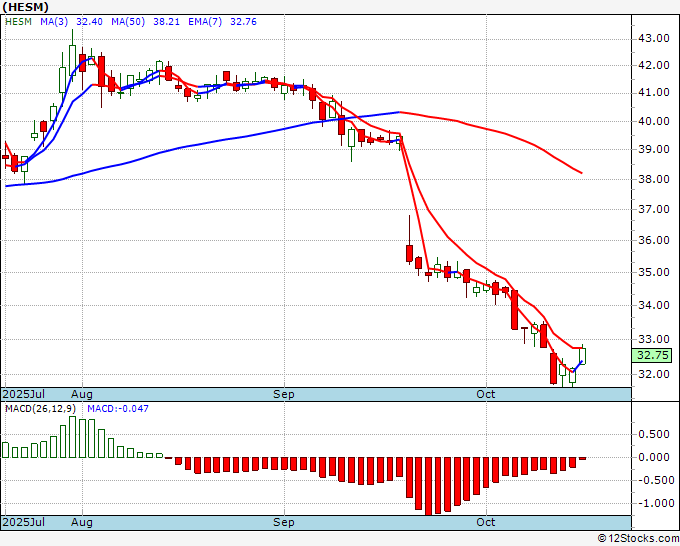This screenshot has width=680, height=546.
Task: Click the 43.00 price axis label
Action: coord(654,39)
